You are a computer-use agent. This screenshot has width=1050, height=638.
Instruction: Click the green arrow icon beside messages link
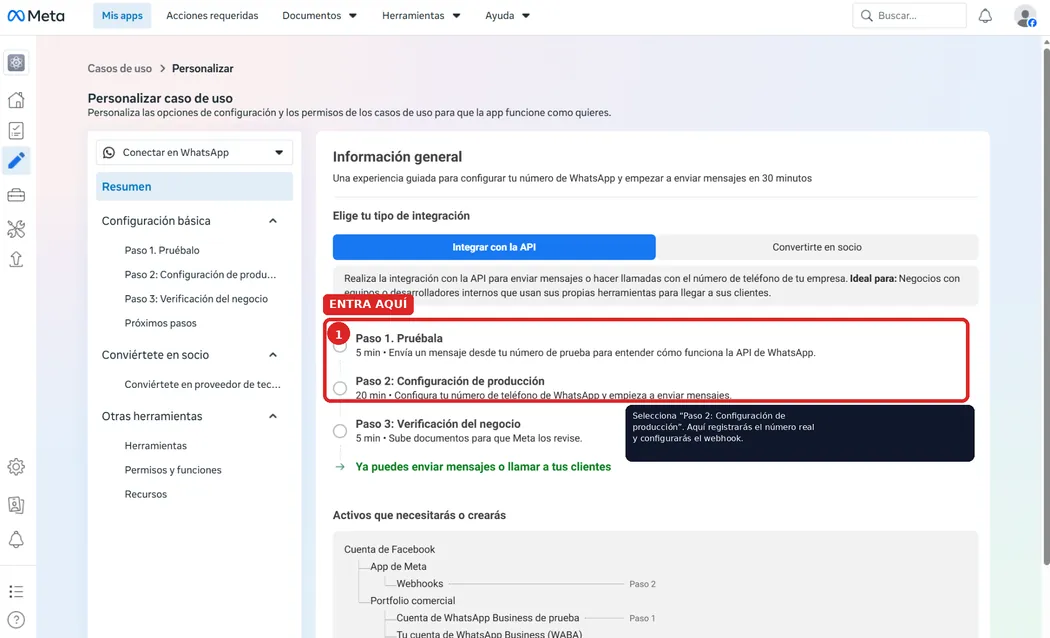pyautogui.click(x=340, y=467)
